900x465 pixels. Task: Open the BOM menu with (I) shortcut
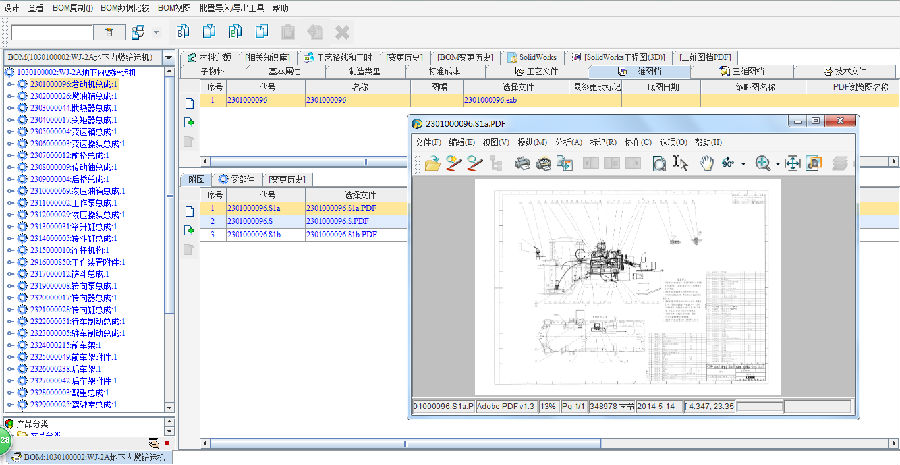72,7
